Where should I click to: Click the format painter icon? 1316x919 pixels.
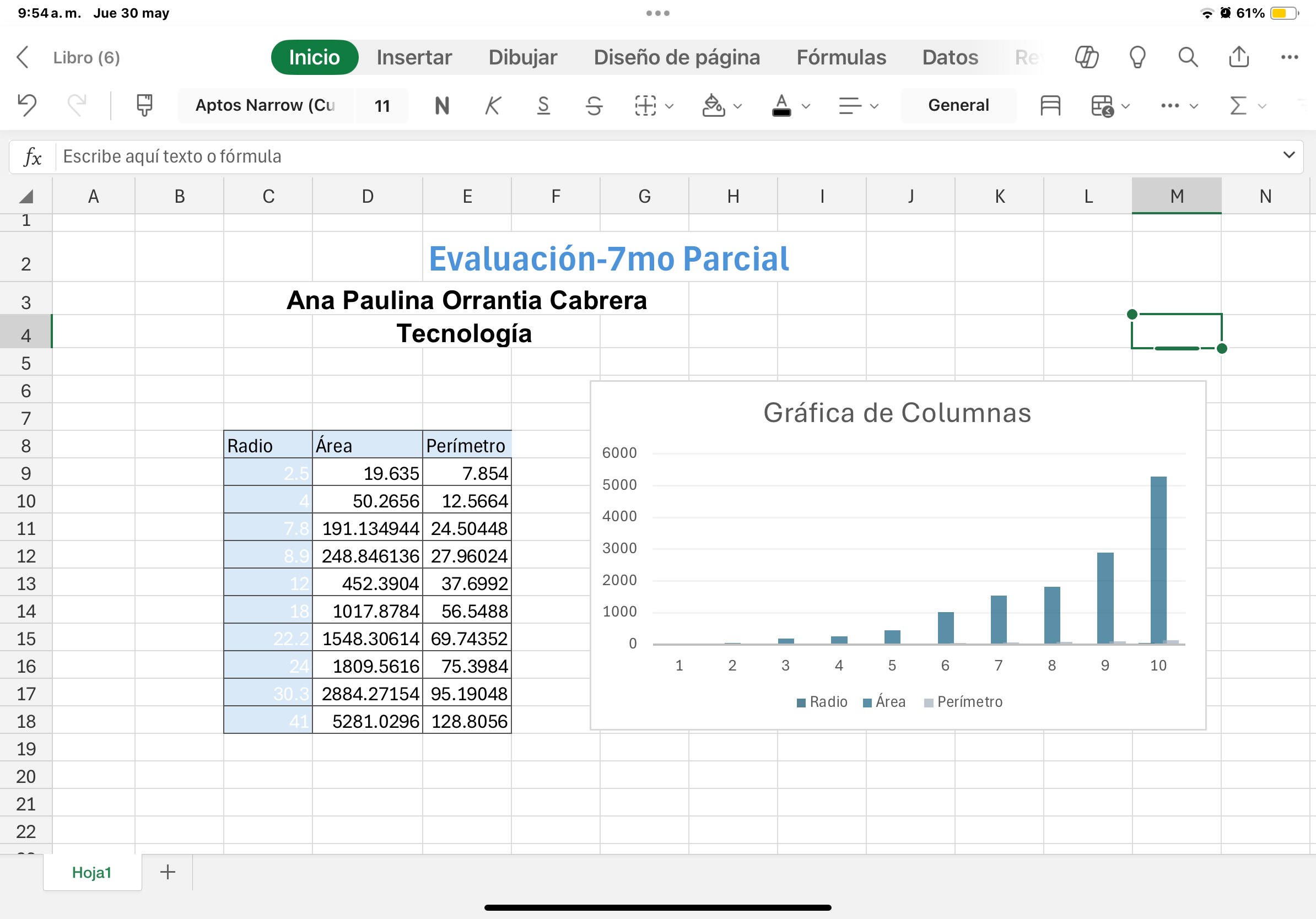(x=144, y=105)
